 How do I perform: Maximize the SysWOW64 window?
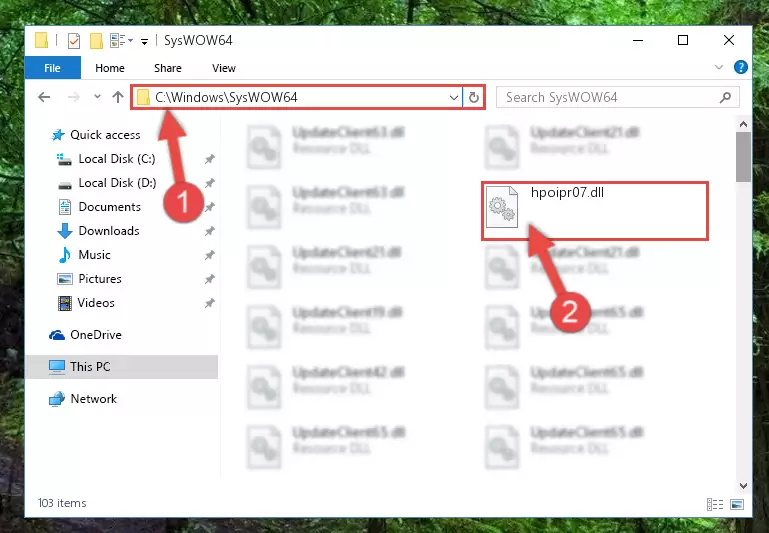[683, 40]
